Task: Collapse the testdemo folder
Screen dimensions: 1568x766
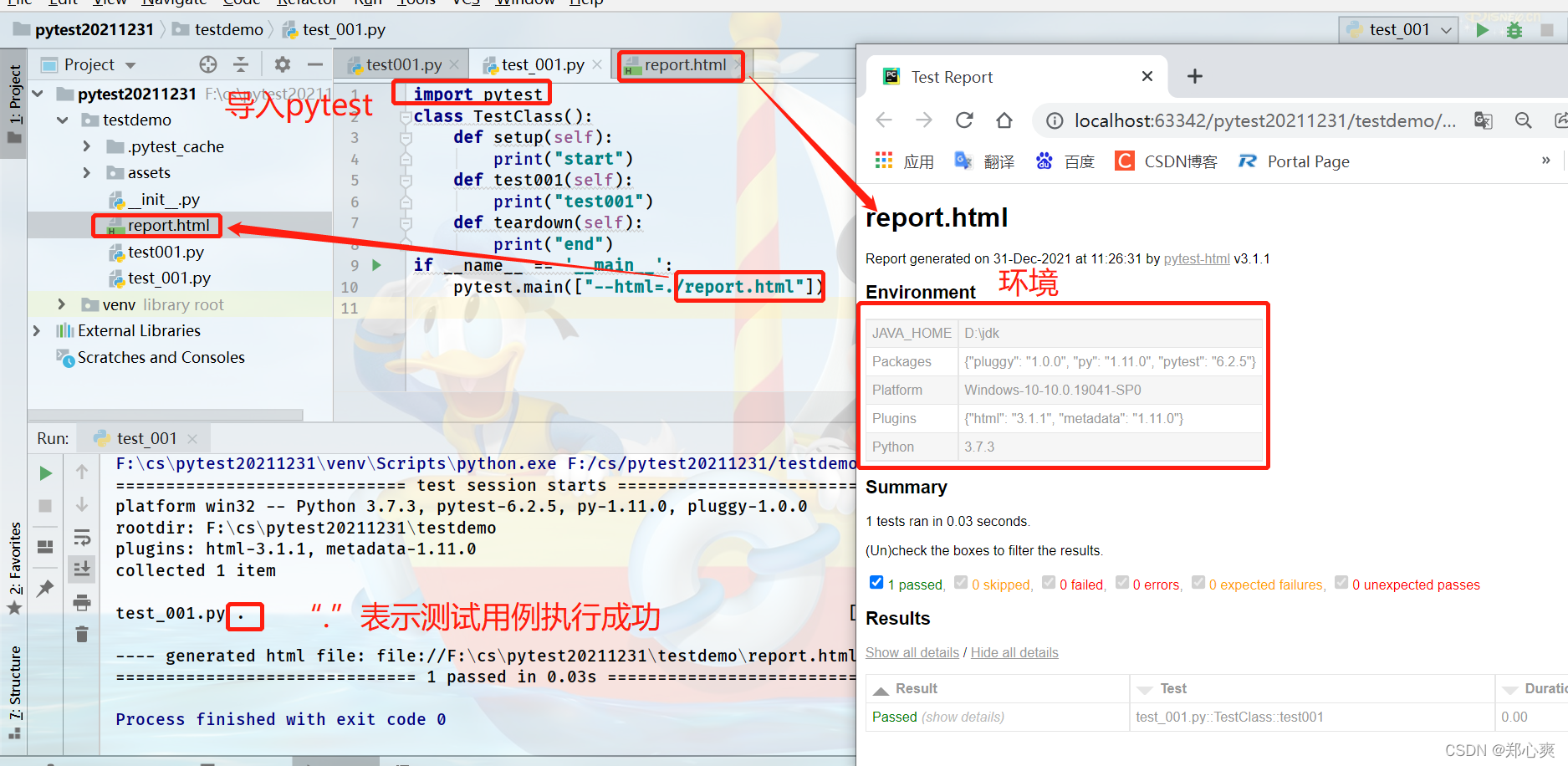Action: pyautogui.click(x=63, y=120)
